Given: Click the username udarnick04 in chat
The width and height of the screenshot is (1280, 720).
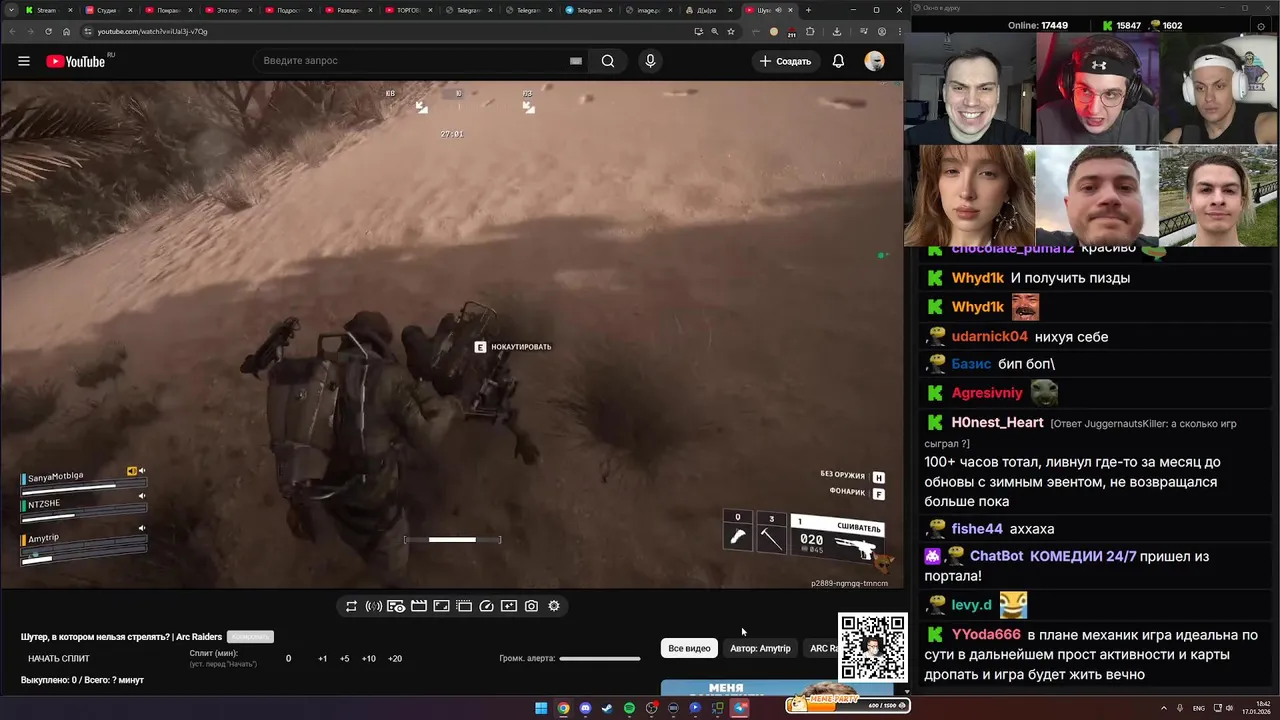Looking at the screenshot, I should pyautogui.click(x=989, y=336).
